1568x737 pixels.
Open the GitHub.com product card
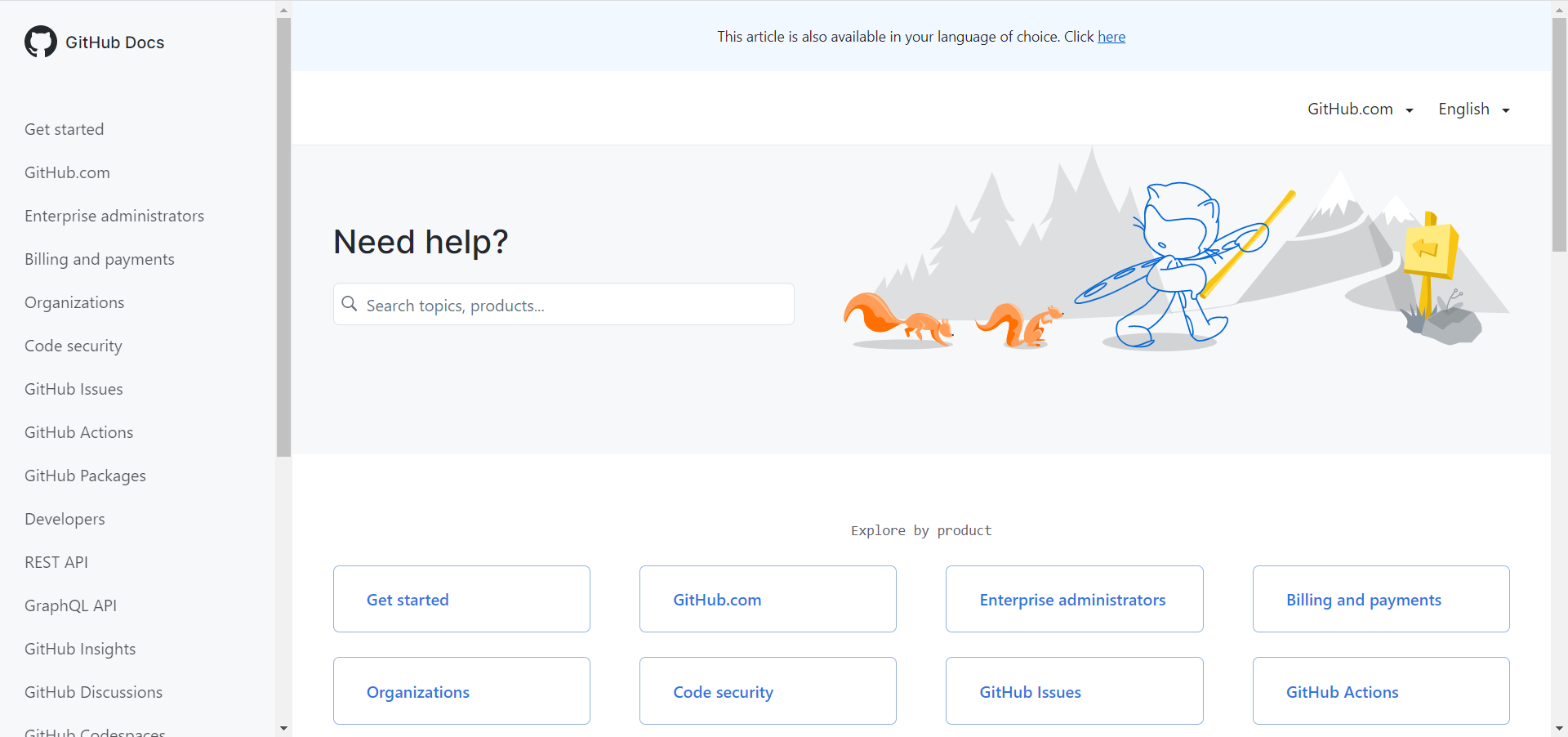(x=768, y=599)
